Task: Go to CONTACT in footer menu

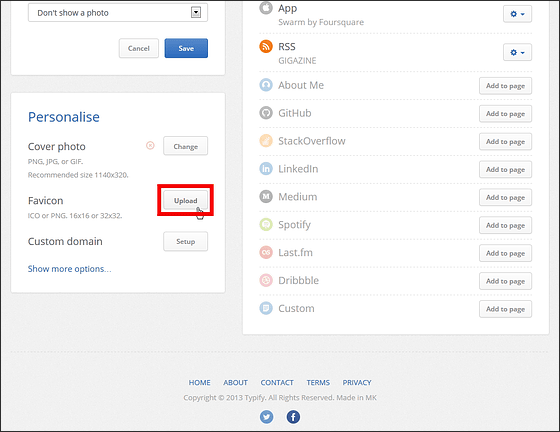Action: [277, 383]
